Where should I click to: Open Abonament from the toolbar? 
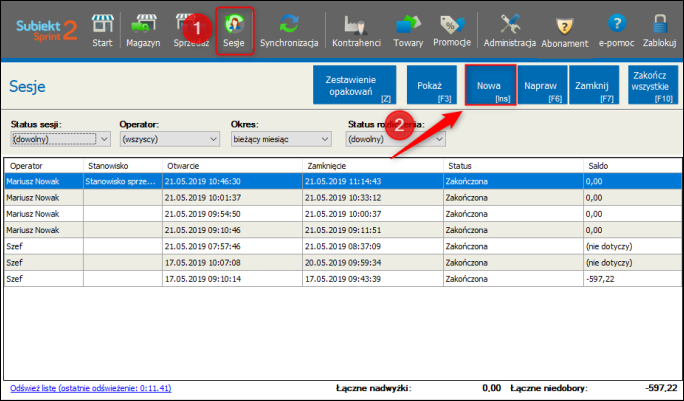[x=565, y=29]
